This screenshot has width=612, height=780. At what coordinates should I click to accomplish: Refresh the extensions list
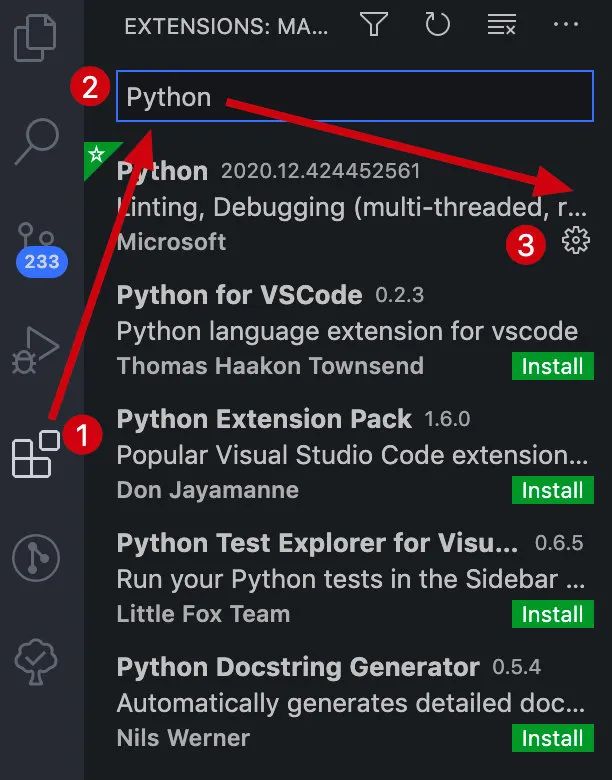tap(437, 25)
